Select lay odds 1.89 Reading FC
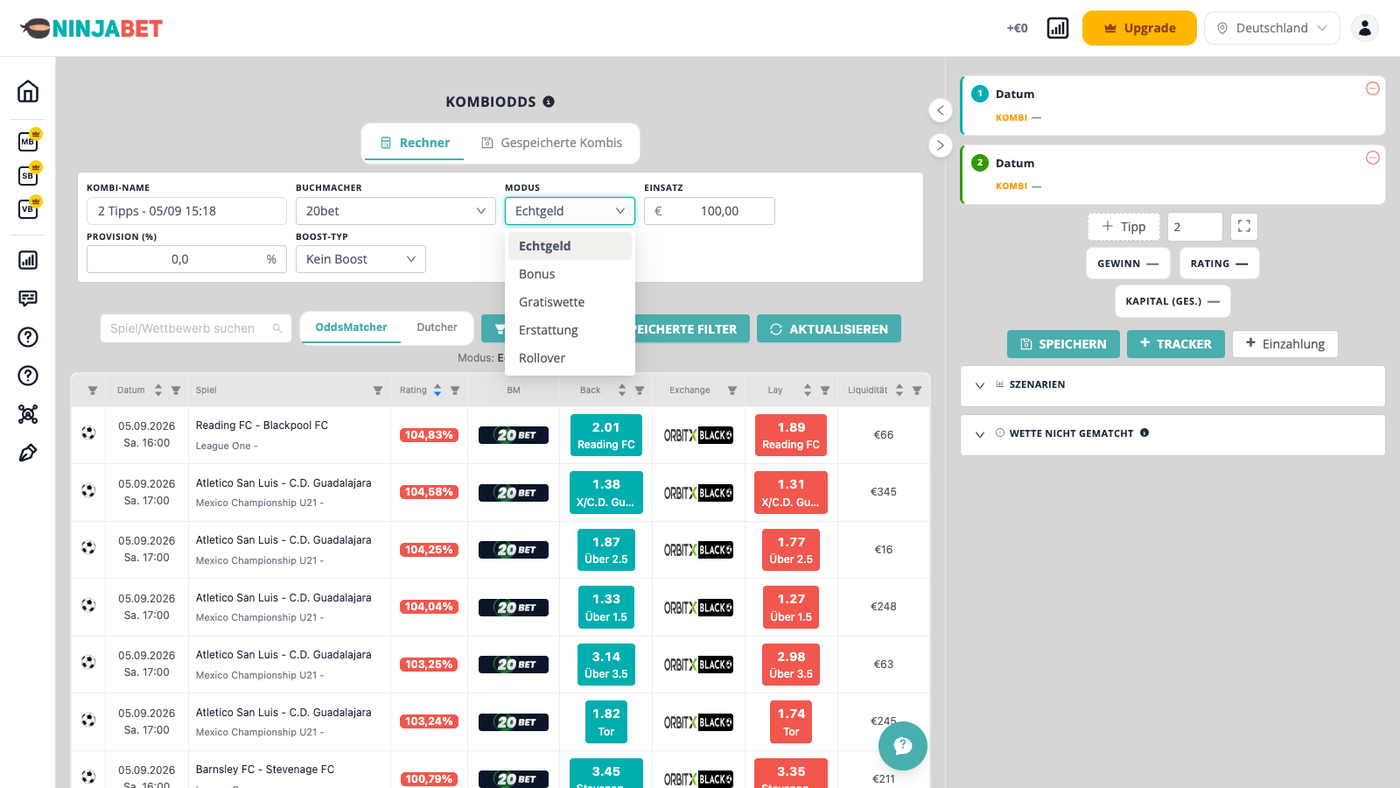1400x788 pixels. (x=791, y=435)
